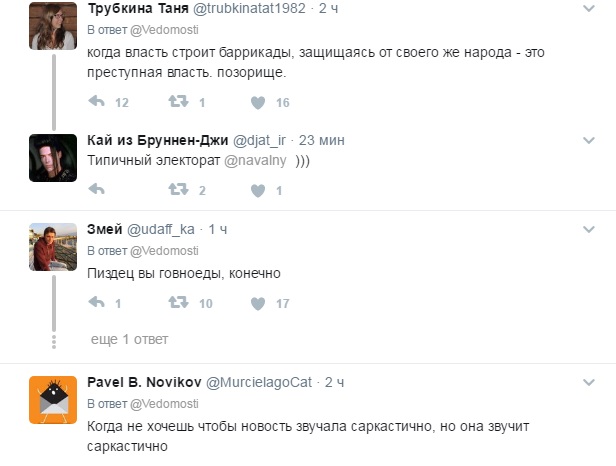Viewport: 616px width, 466px height.
Task: Open Трубкина Таня's avatar photo
Action: coord(53,26)
